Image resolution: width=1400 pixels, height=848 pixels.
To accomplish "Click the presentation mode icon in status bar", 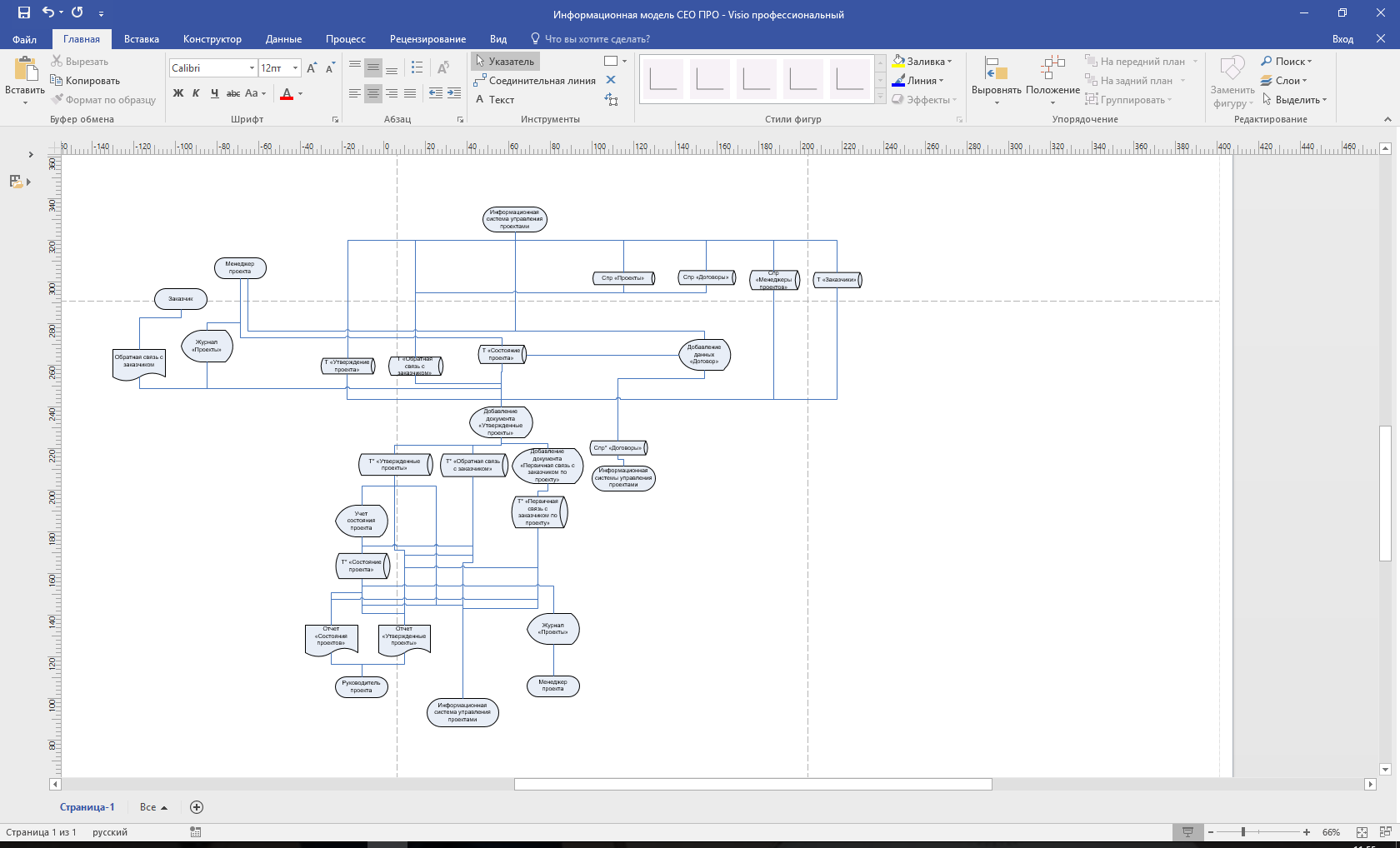I will click(1187, 832).
